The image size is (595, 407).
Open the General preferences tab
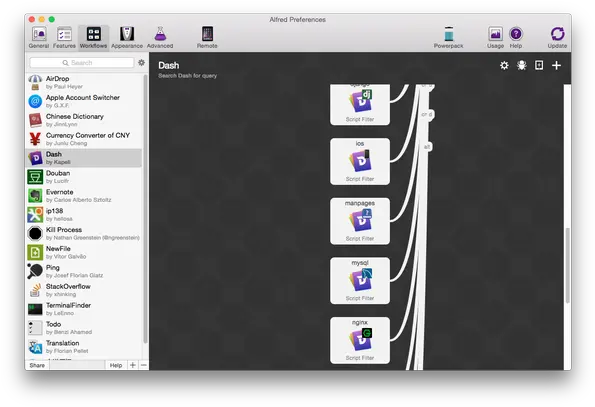pos(39,38)
